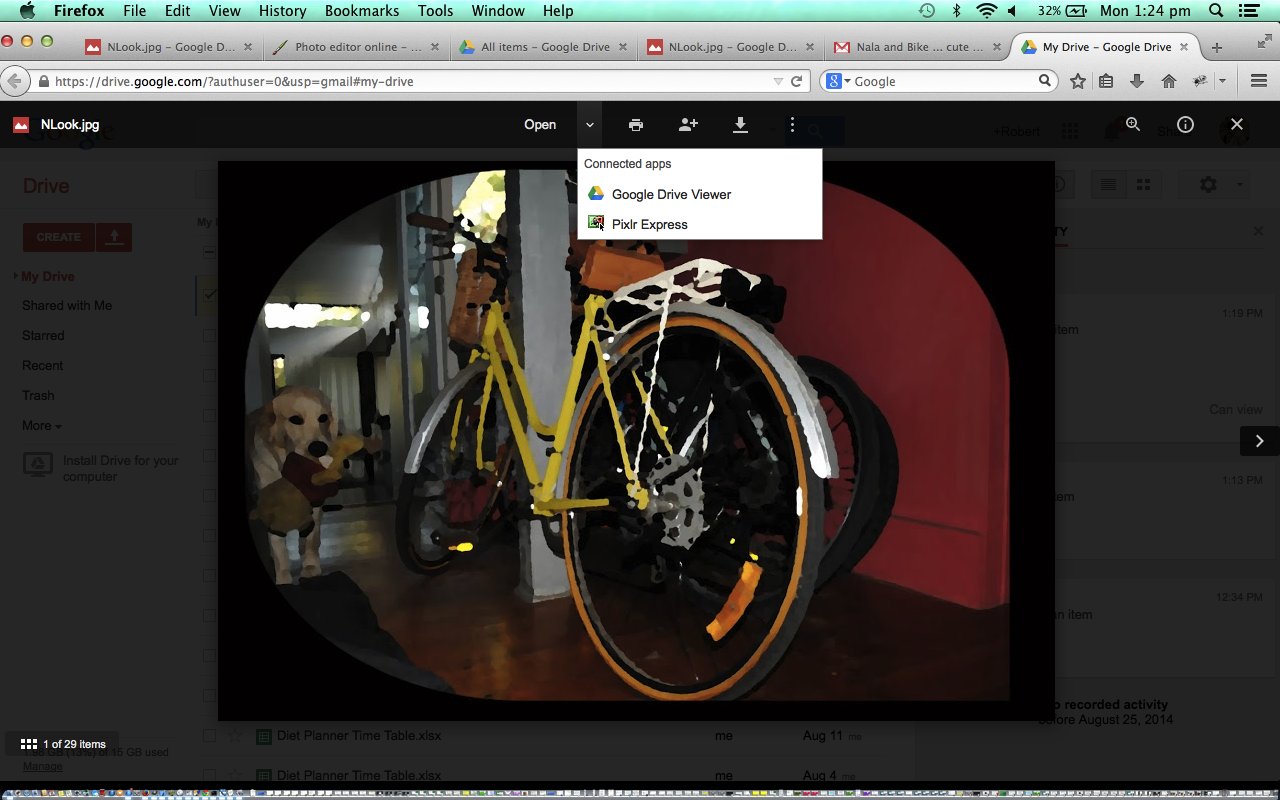This screenshot has height=800, width=1280.
Task: Click the volume speaker icon
Action: (1012, 11)
